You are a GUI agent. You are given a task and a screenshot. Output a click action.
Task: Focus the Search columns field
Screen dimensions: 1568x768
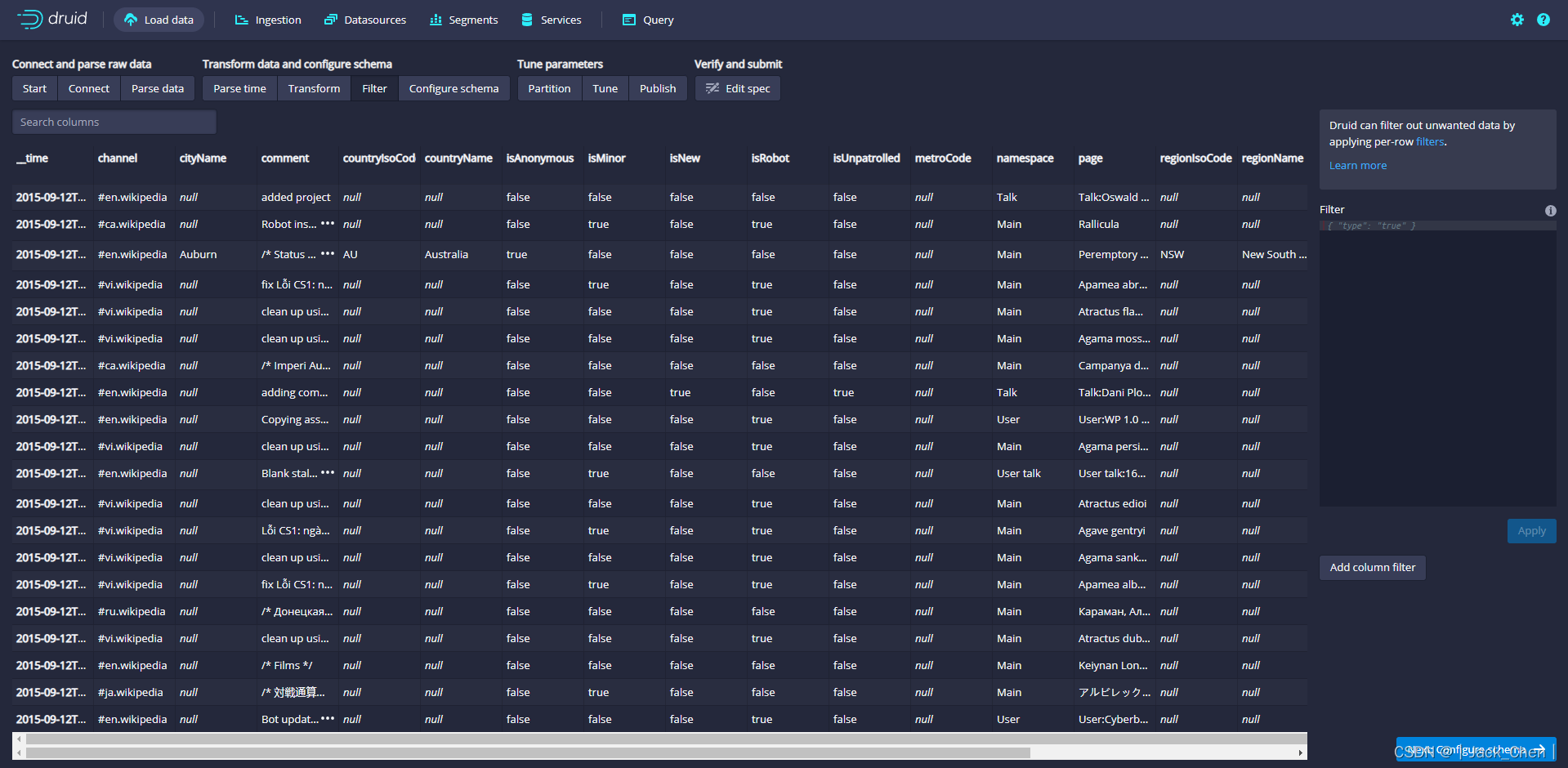click(114, 122)
